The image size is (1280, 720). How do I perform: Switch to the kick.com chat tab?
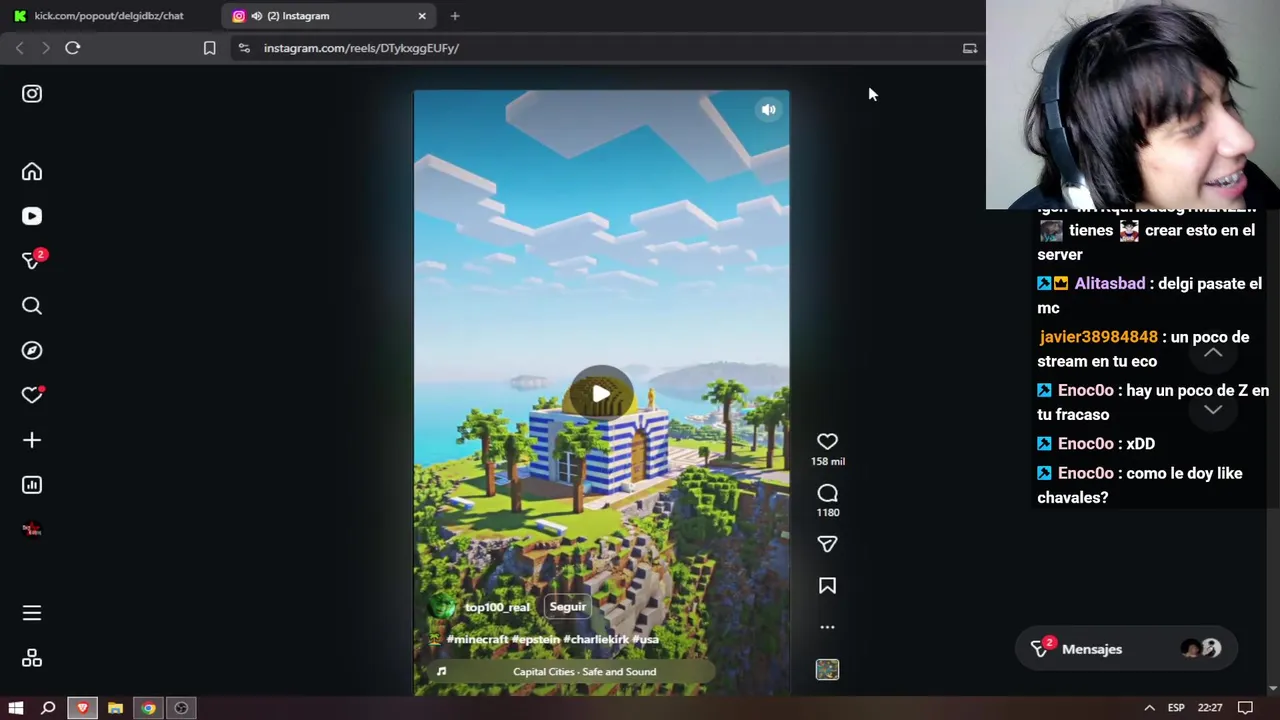(x=108, y=16)
